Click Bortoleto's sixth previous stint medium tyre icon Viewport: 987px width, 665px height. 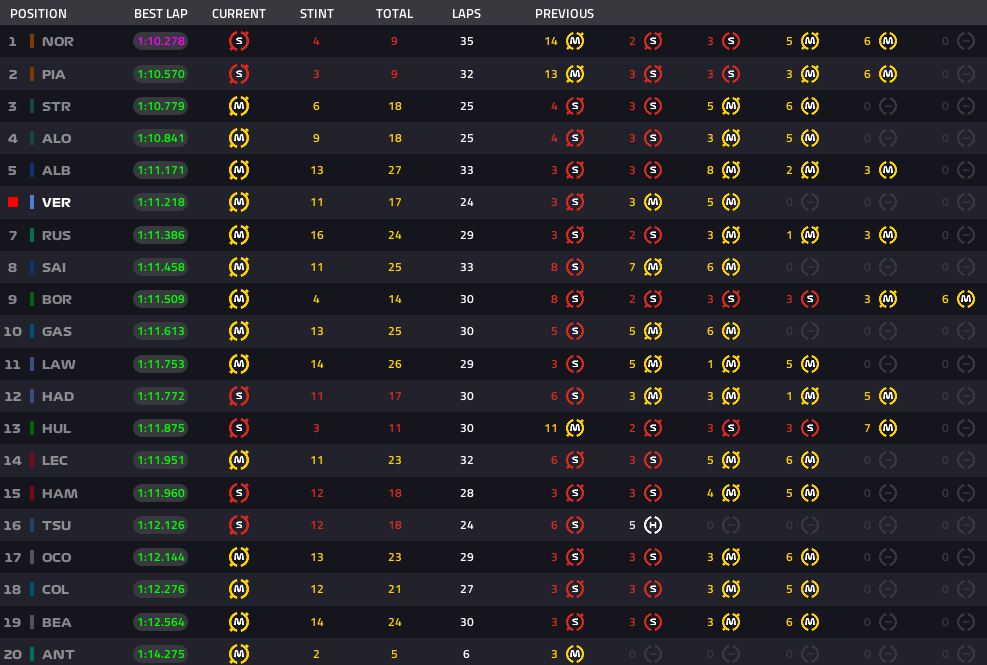(x=965, y=299)
